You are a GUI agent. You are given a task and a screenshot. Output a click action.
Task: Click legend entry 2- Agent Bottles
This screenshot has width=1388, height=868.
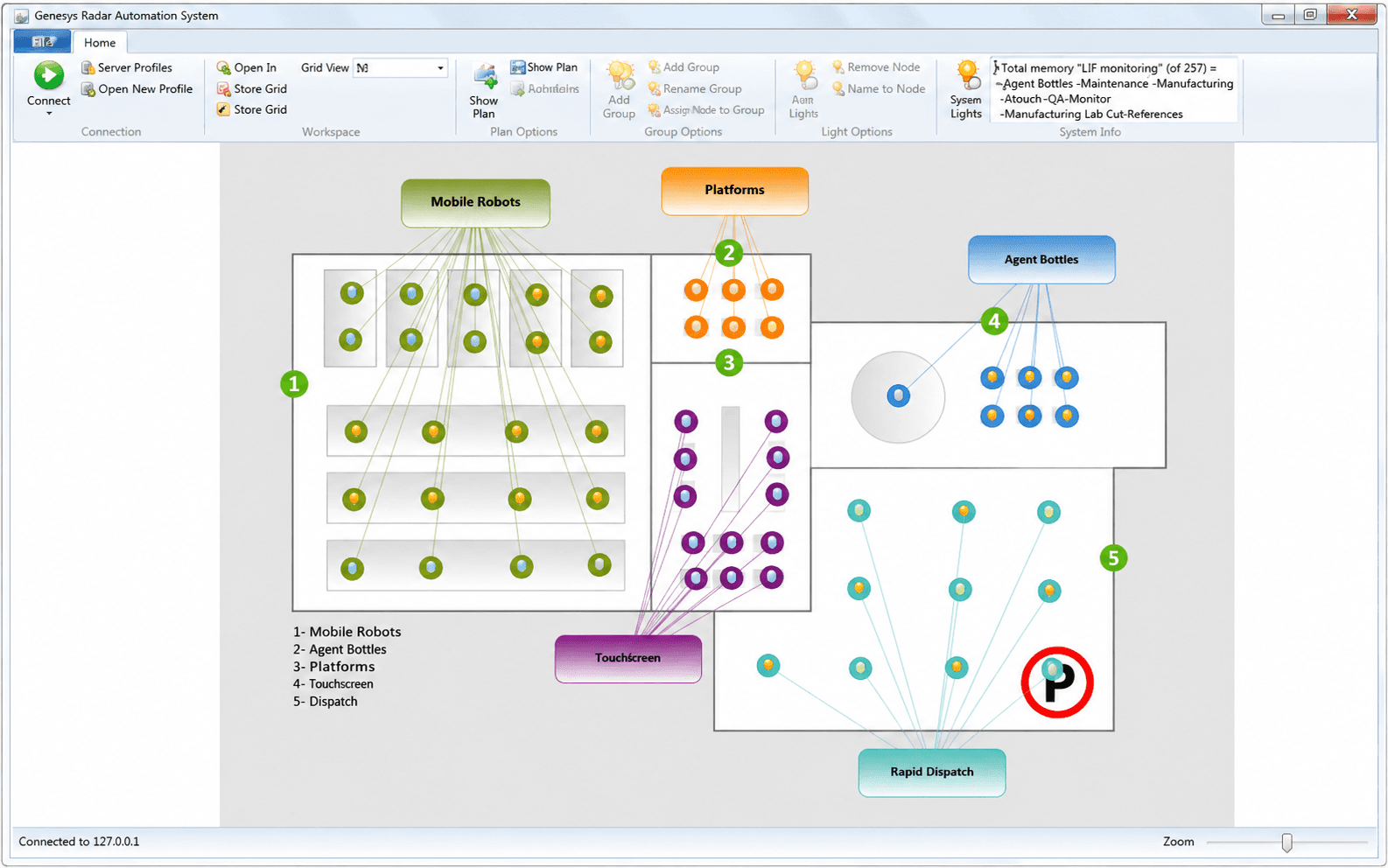(340, 649)
